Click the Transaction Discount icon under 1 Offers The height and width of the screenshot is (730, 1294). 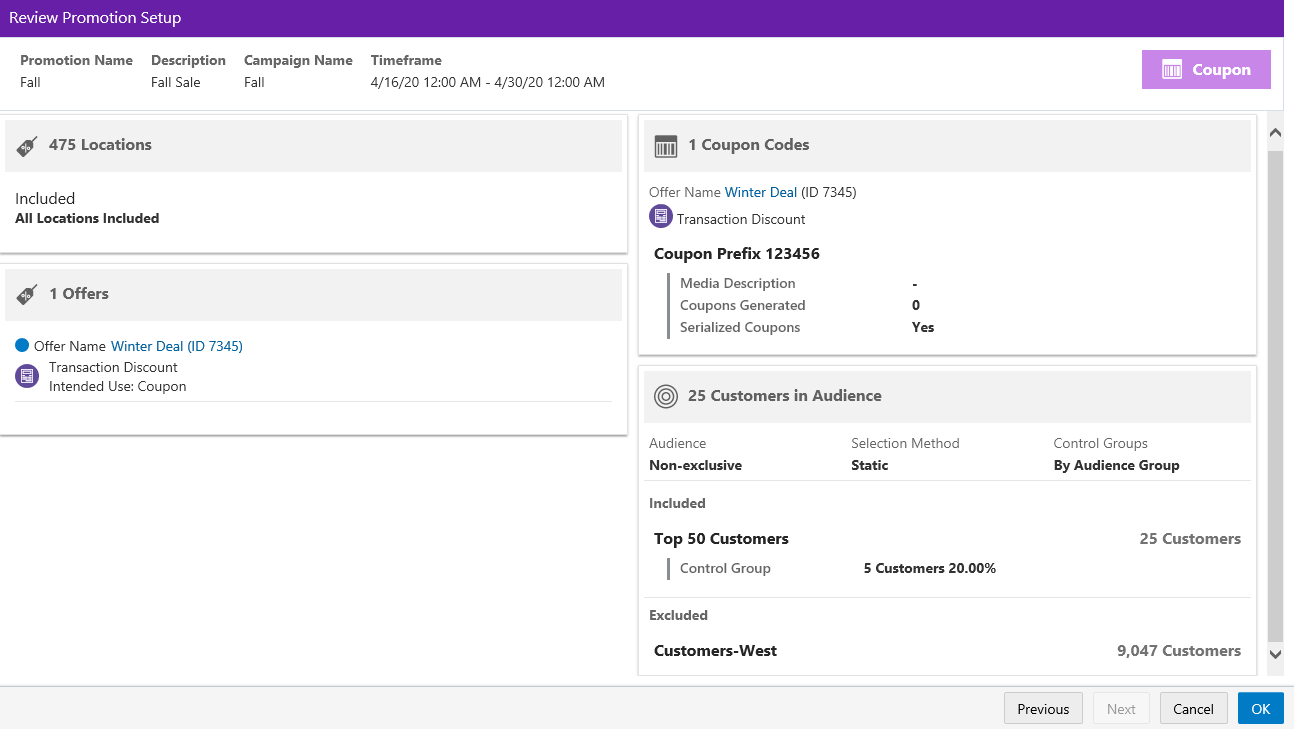tap(28, 376)
